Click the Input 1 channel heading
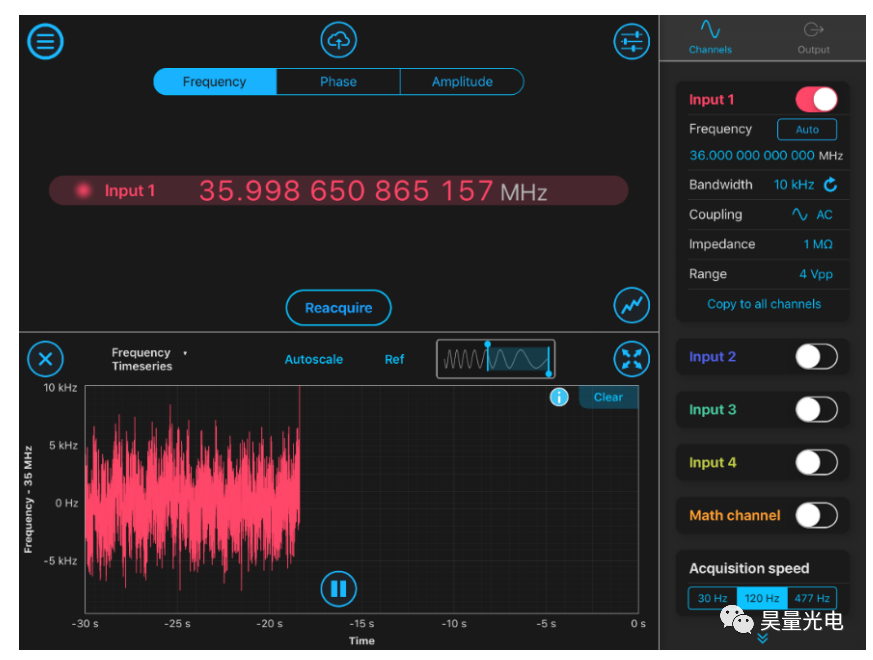This screenshot has width=873, height=660. [x=712, y=100]
